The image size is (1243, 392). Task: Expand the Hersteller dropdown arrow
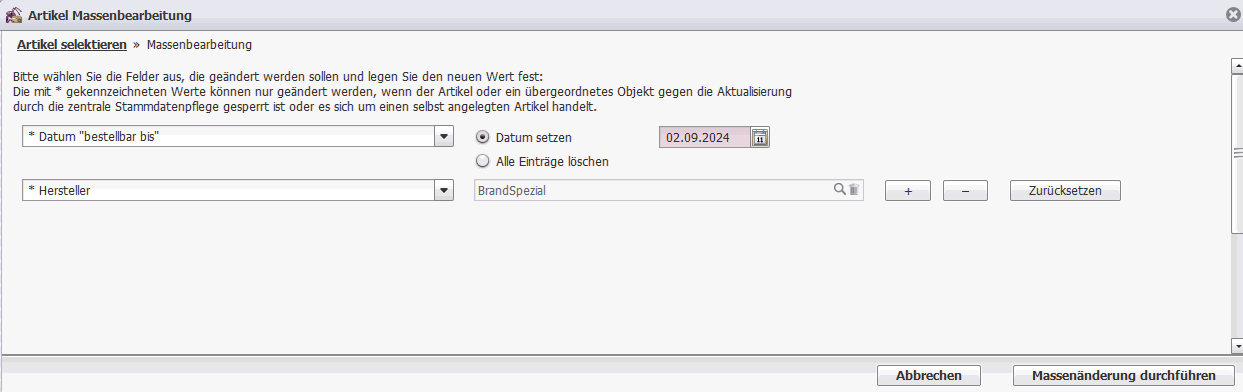[x=444, y=190]
